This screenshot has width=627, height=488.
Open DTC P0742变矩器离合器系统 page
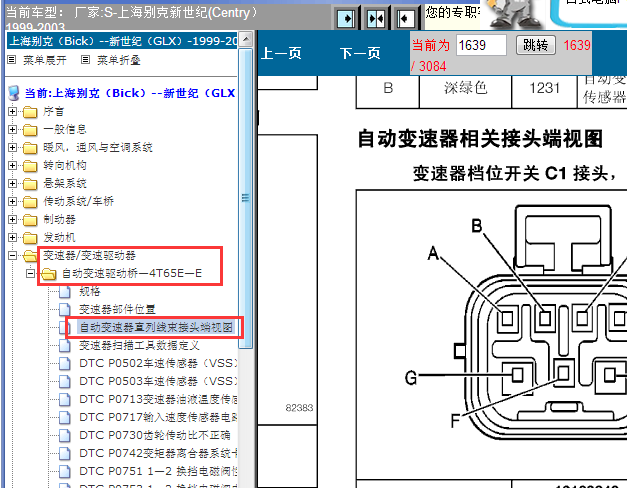tap(158, 453)
